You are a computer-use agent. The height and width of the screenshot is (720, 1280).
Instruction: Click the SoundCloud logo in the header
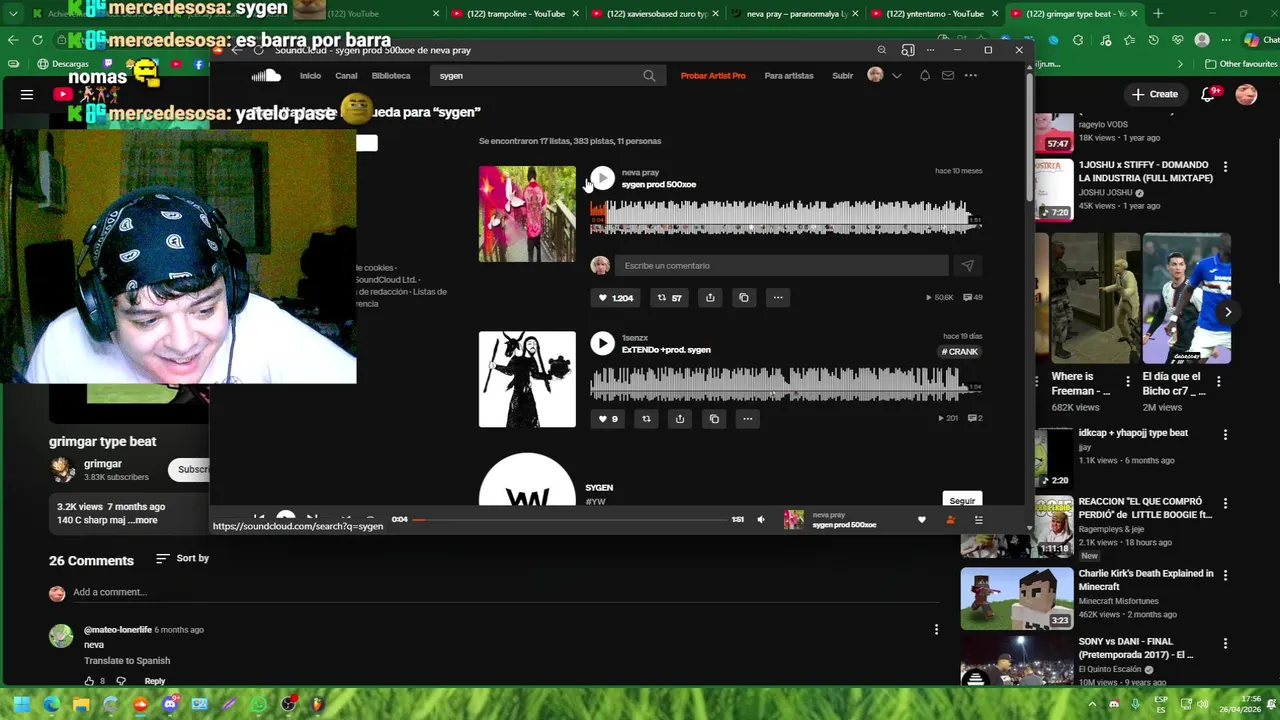(x=266, y=76)
